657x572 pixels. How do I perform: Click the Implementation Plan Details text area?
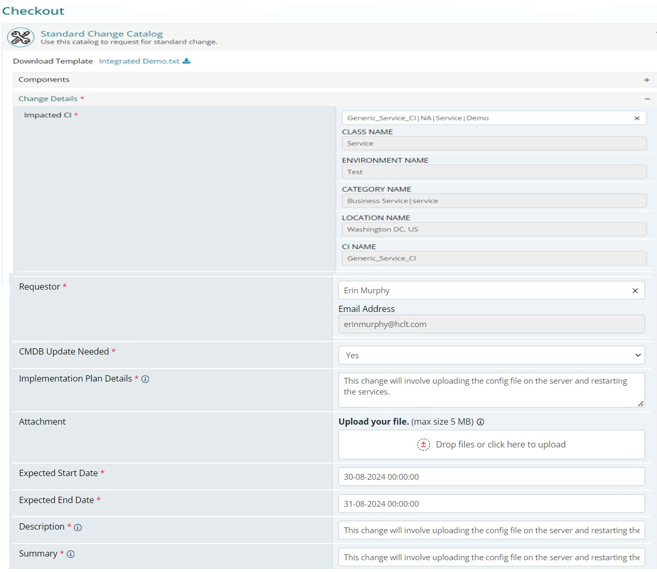point(488,390)
